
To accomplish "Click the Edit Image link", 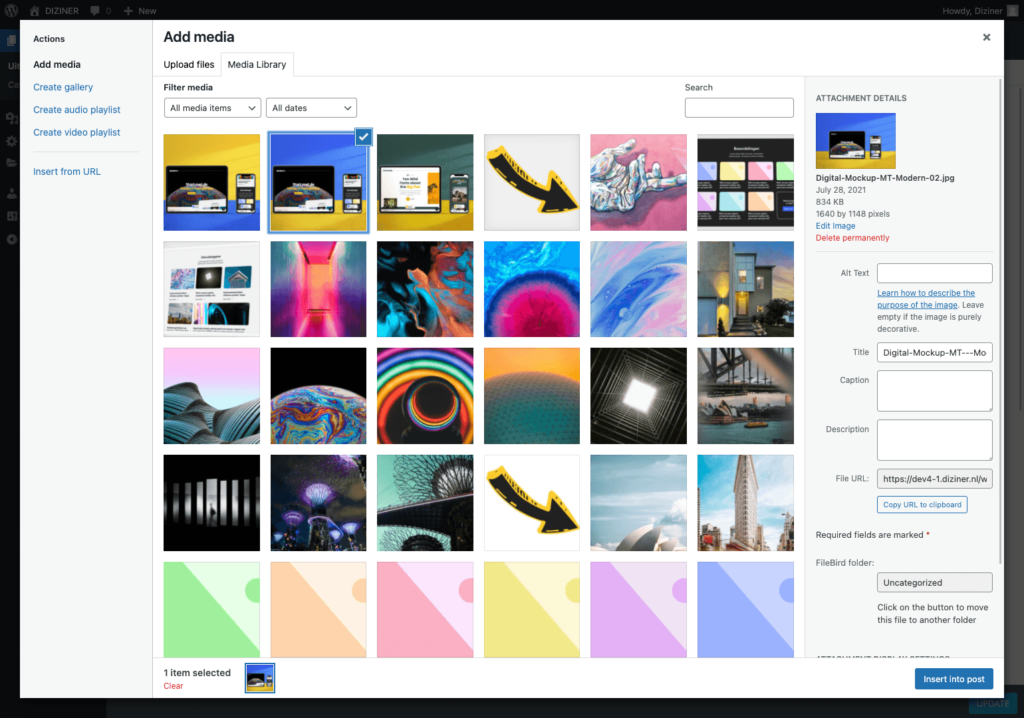I will pos(835,226).
